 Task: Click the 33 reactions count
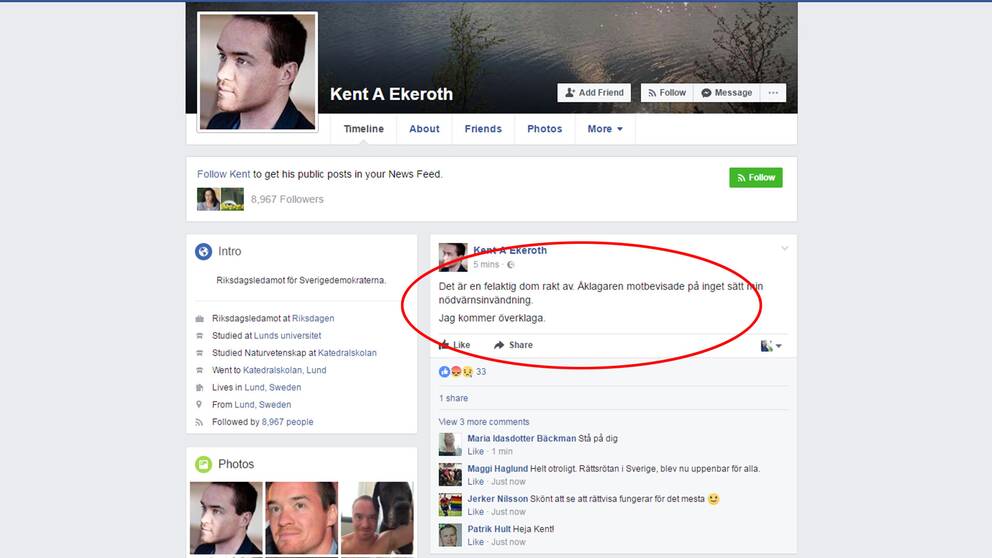click(481, 371)
